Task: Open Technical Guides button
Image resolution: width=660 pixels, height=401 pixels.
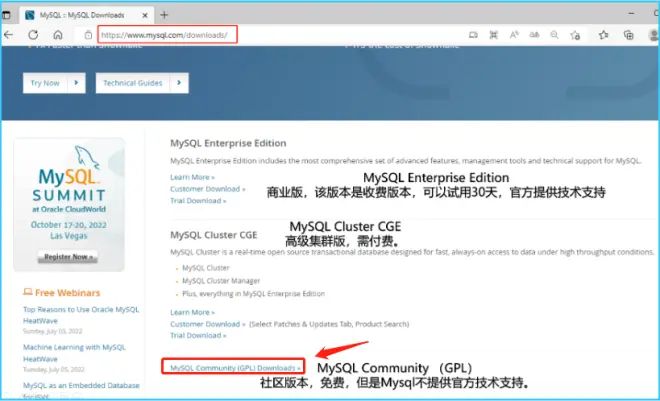Action: coord(133,83)
